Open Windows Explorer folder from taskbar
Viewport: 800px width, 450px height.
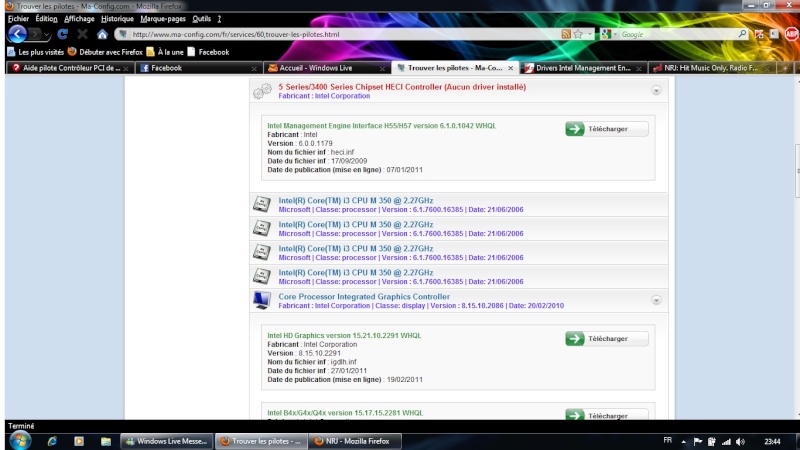point(106,441)
